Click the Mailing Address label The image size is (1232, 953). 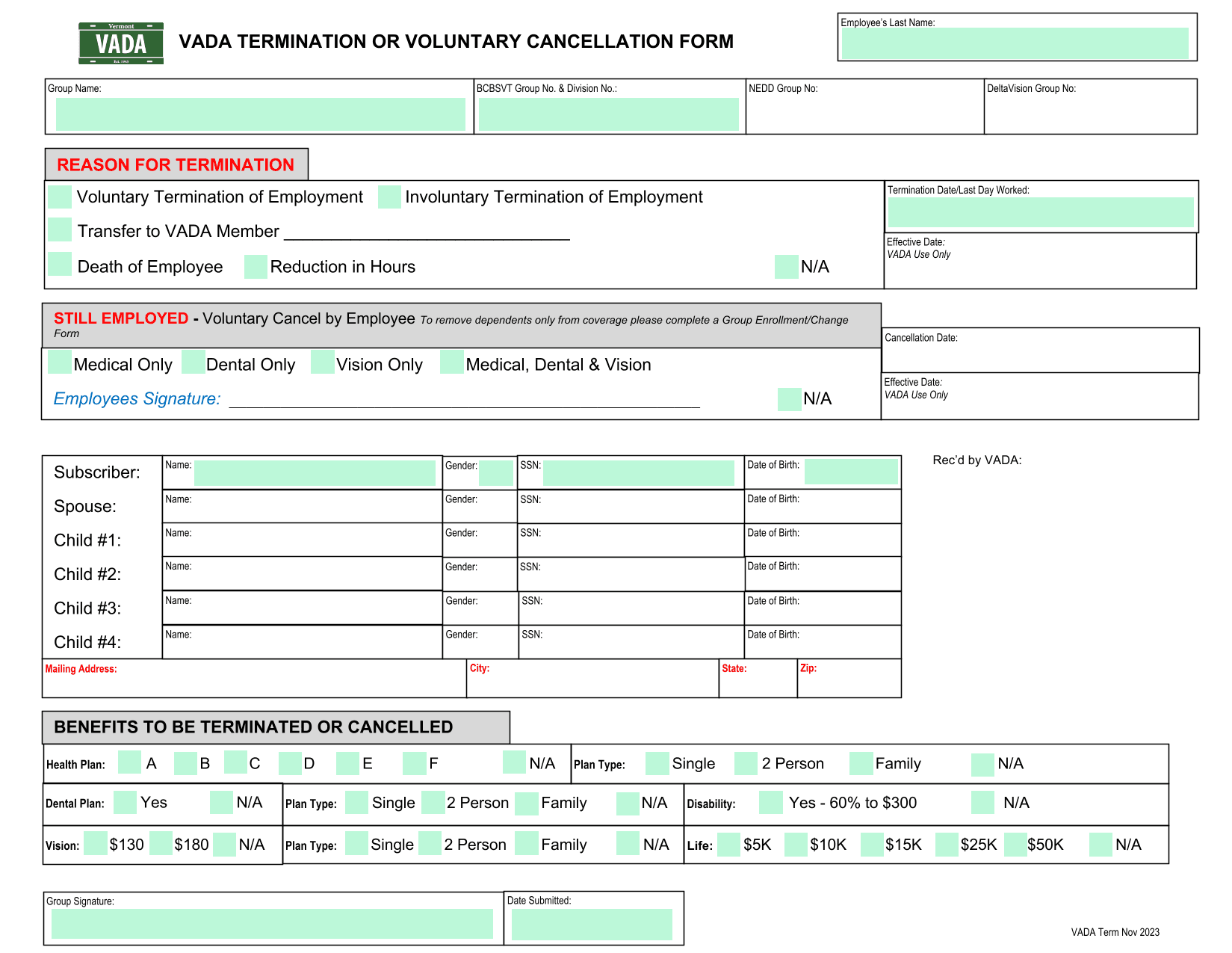[81, 669]
